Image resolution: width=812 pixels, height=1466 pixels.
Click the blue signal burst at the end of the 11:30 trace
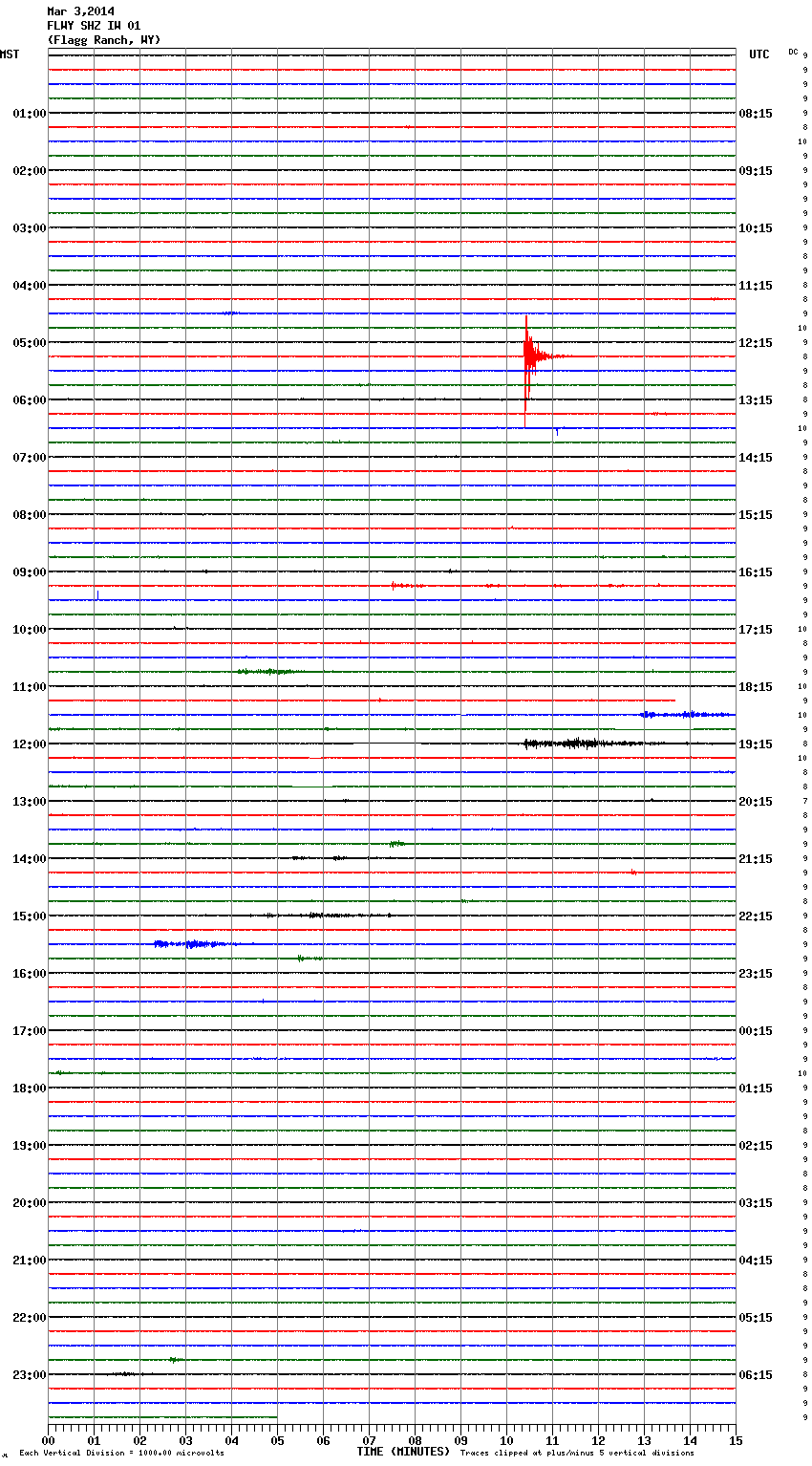688,714
